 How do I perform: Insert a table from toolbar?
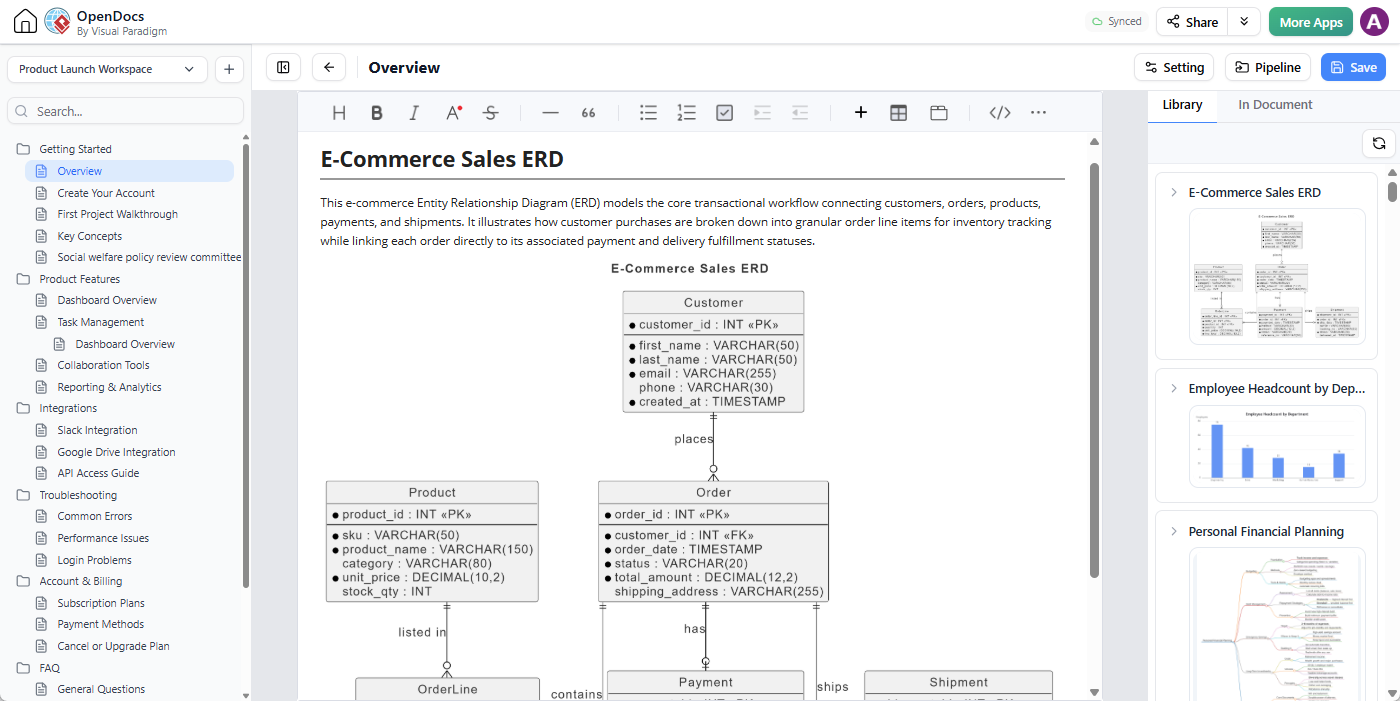pos(898,113)
